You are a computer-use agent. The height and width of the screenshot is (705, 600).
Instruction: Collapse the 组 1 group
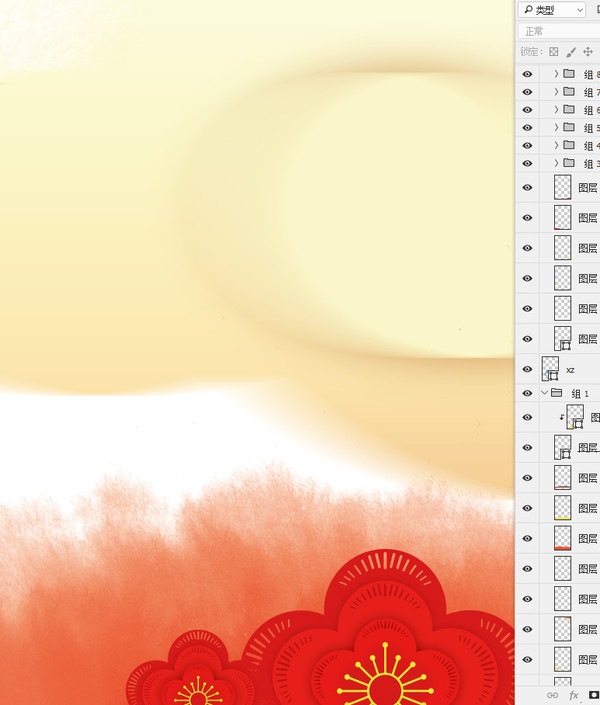coord(545,393)
